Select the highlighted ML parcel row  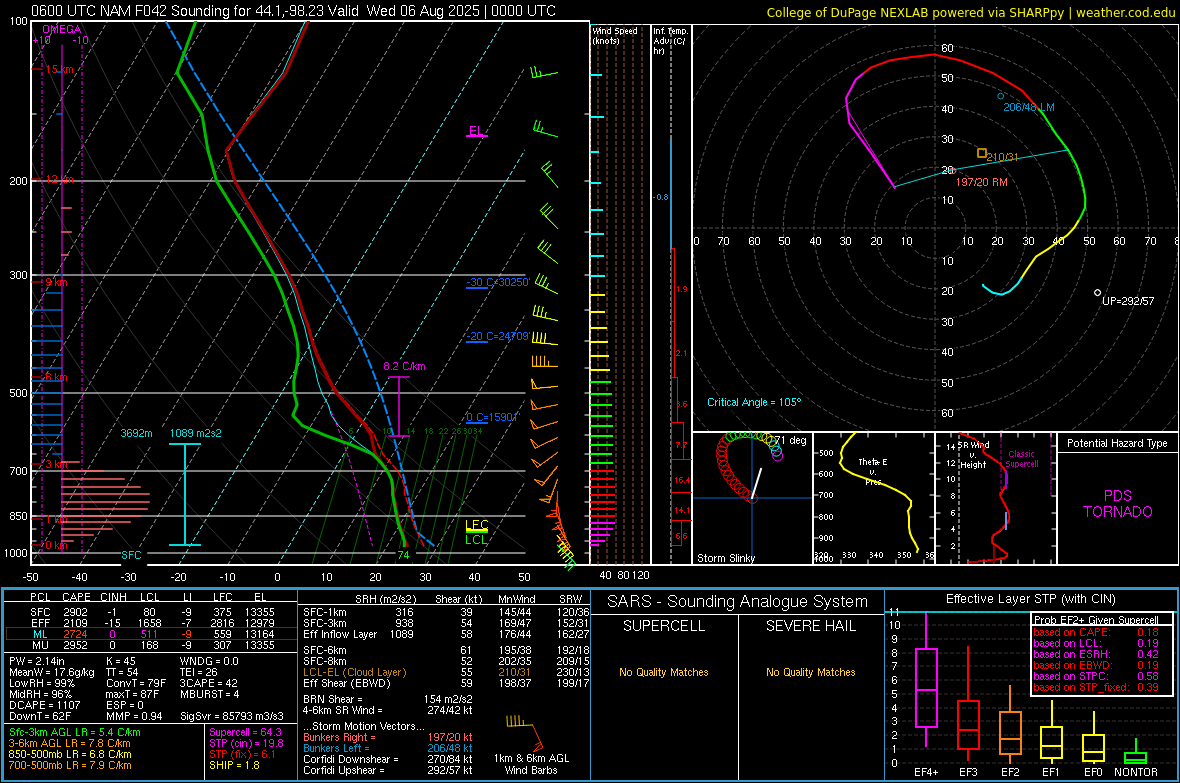point(151,634)
